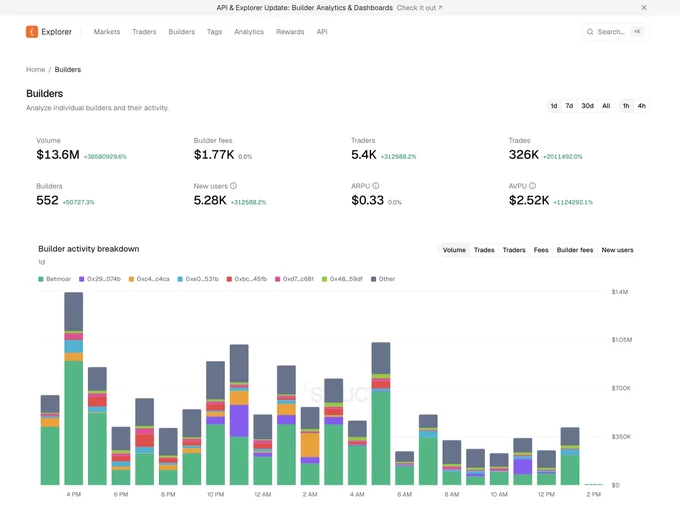680x512 pixels.
Task: Click the 5.28K New users value
Action: click(210, 200)
